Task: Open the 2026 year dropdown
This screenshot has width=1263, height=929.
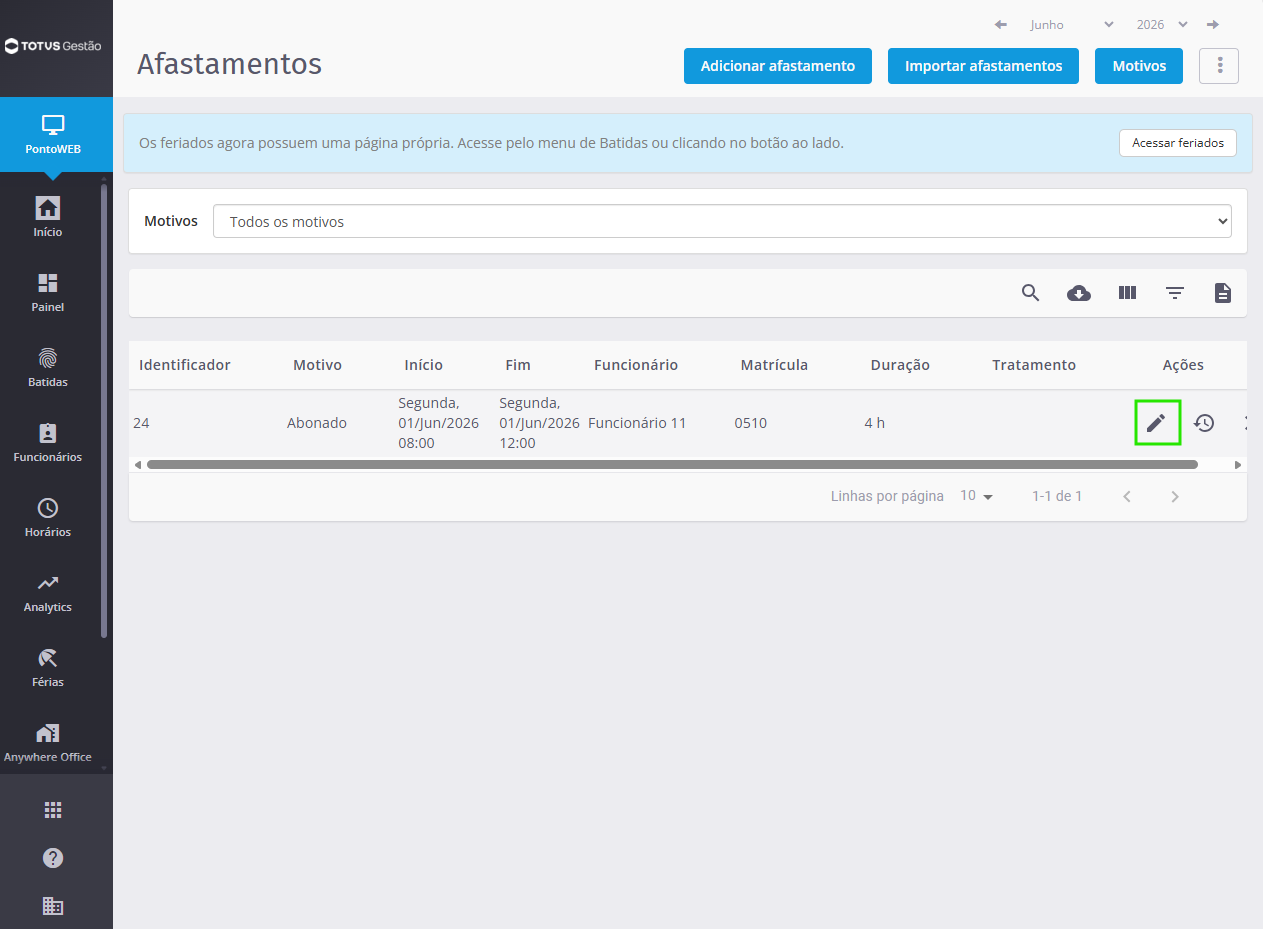Action: point(1161,25)
